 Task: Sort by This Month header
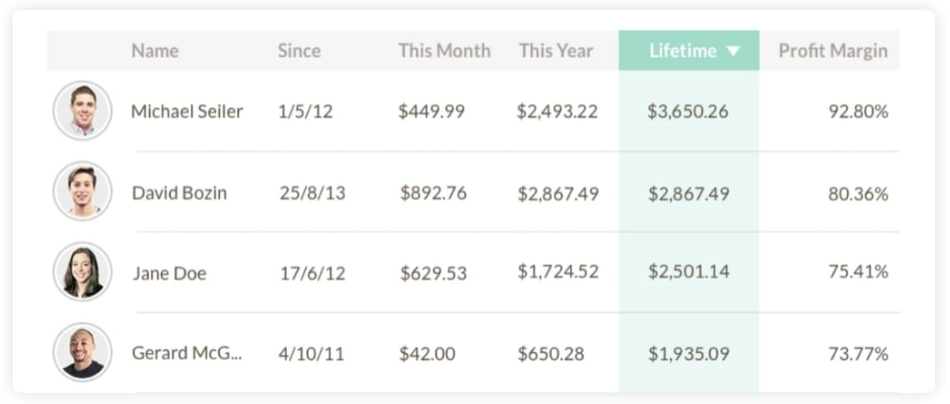coord(444,51)
